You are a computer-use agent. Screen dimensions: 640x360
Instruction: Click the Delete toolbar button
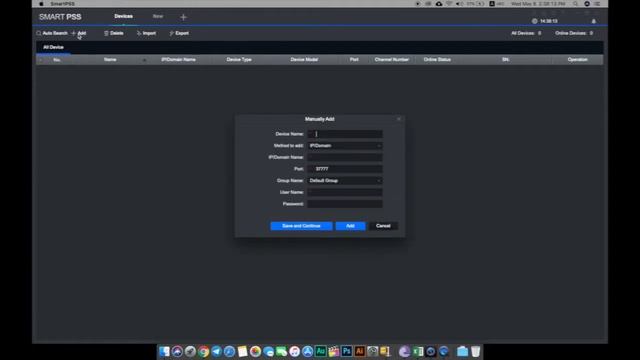tap(113, 33)
